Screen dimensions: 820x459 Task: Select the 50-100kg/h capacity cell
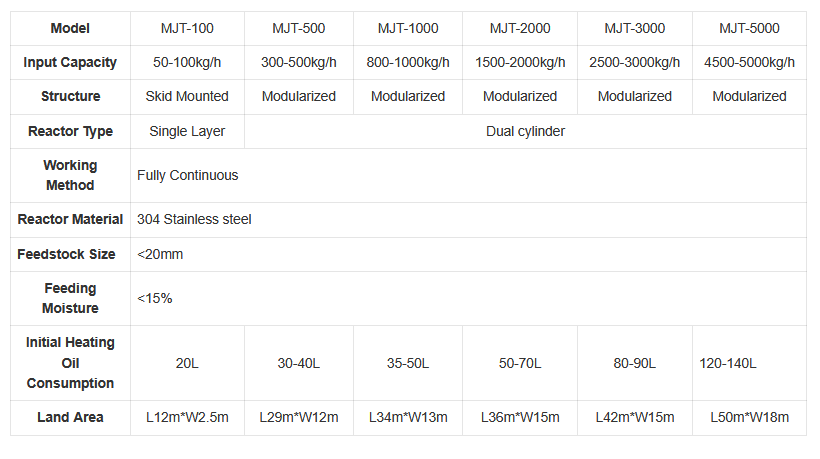(187, 63)
